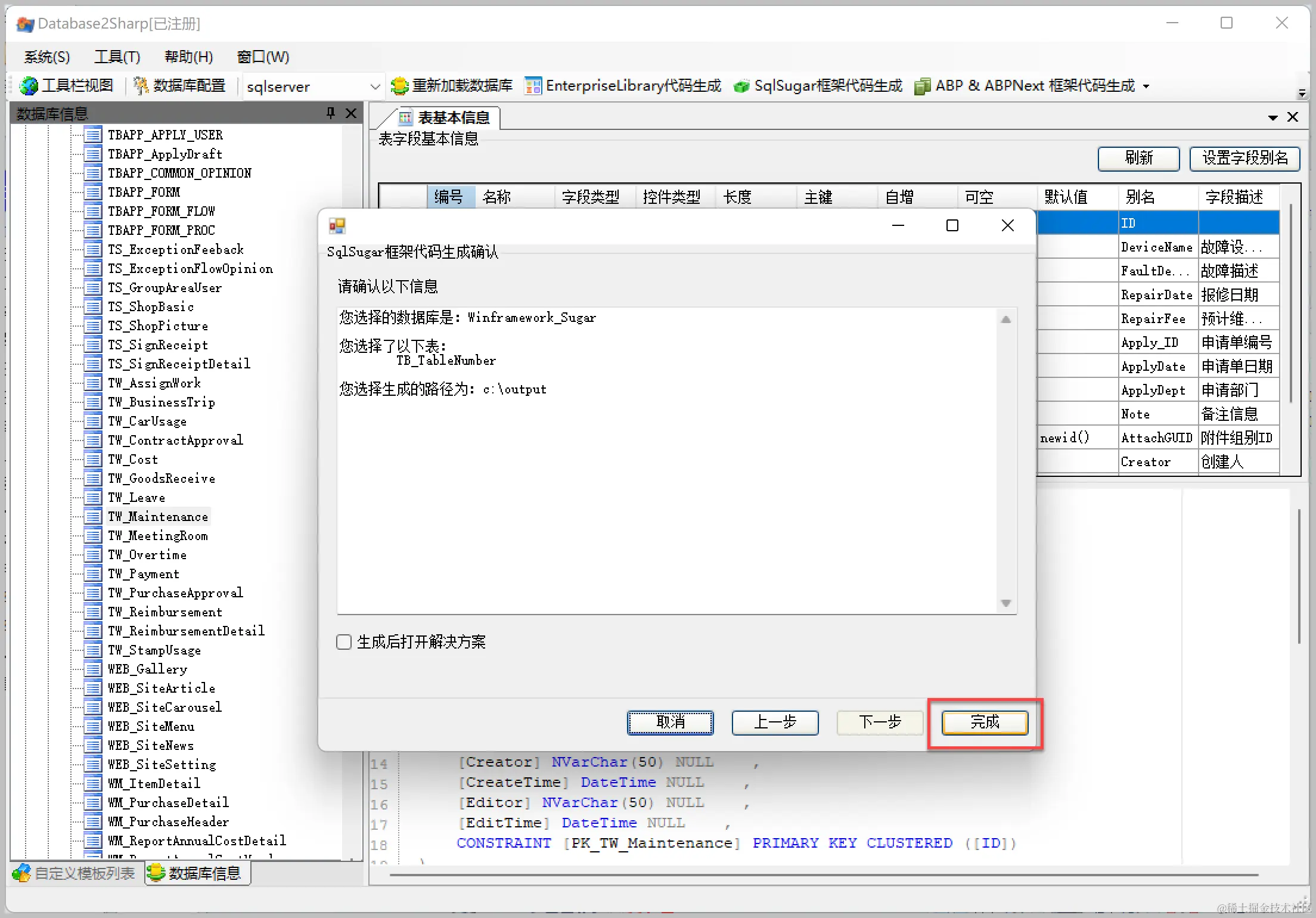Screen dimensions: 1316x918
Task: Open tab list dropdown arrow in document area
Action: click(1272, 117)
